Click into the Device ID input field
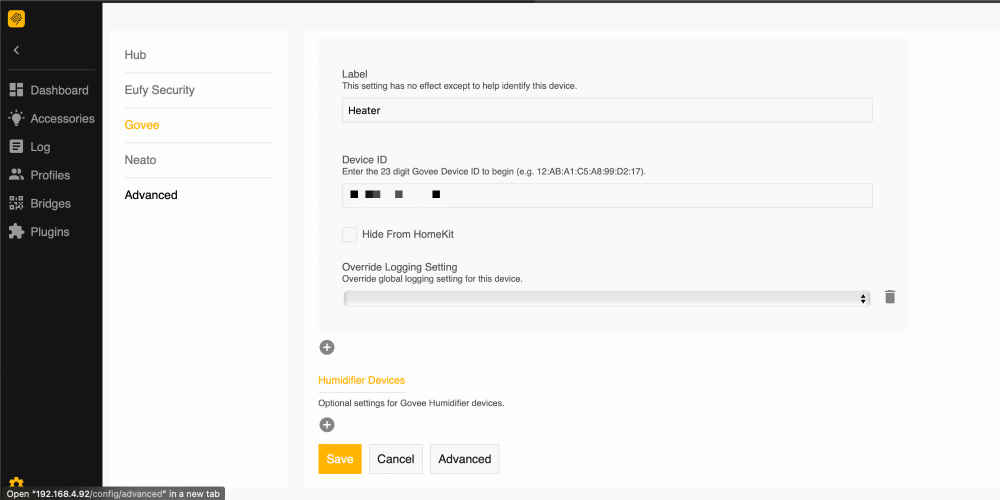This screenshot has width=1000, height=500. pyautogui.click(x=606, y=195)
